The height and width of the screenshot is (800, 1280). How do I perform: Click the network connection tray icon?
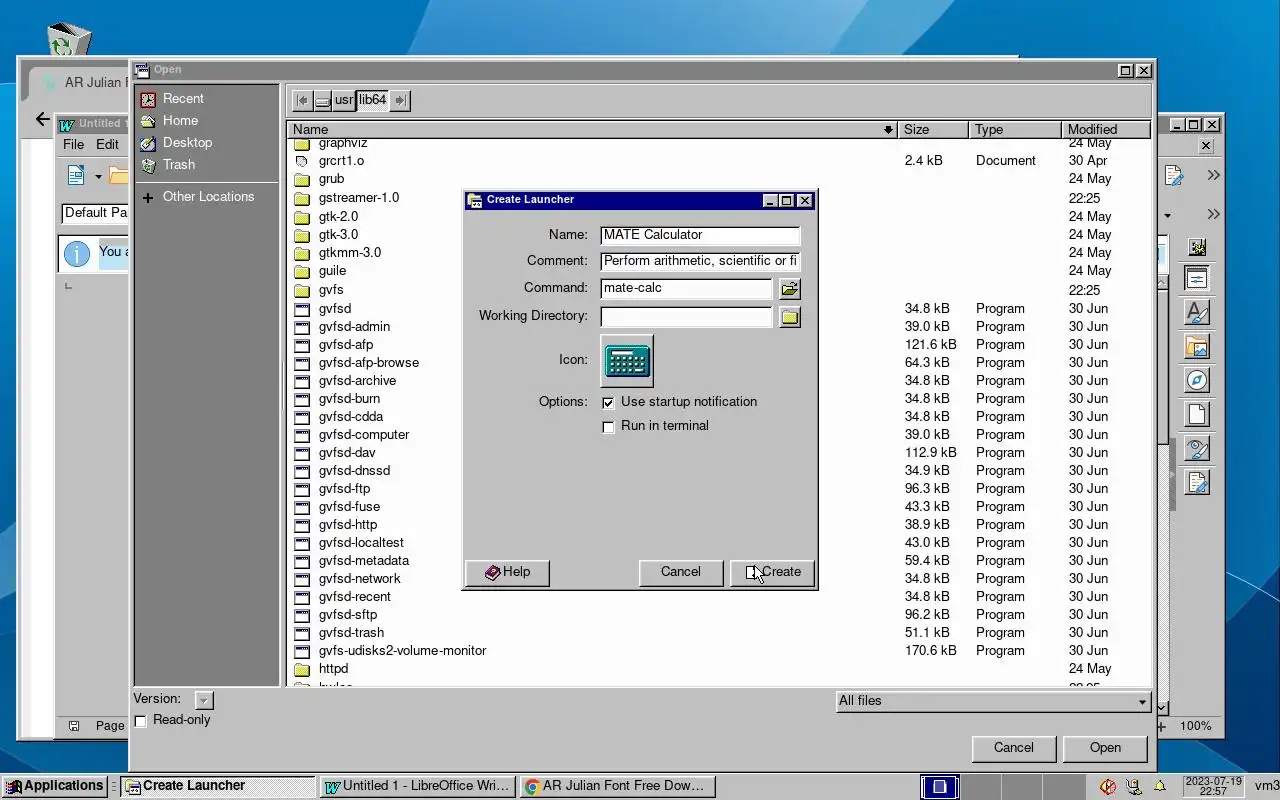1134,786
